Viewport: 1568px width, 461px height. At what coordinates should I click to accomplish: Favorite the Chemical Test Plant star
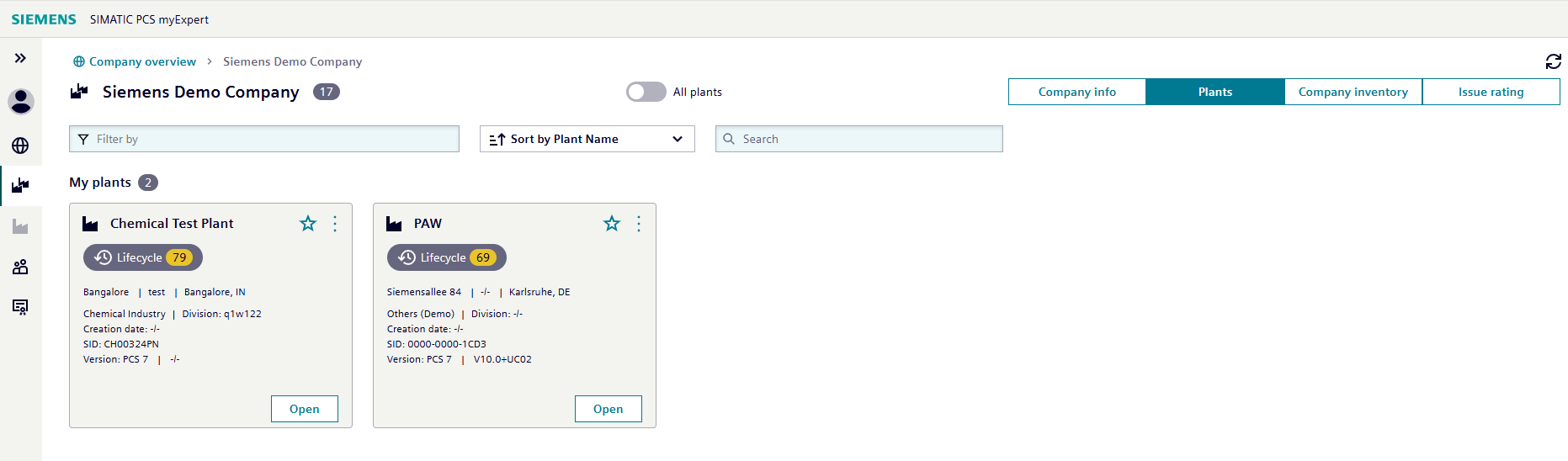coord(308,223)
